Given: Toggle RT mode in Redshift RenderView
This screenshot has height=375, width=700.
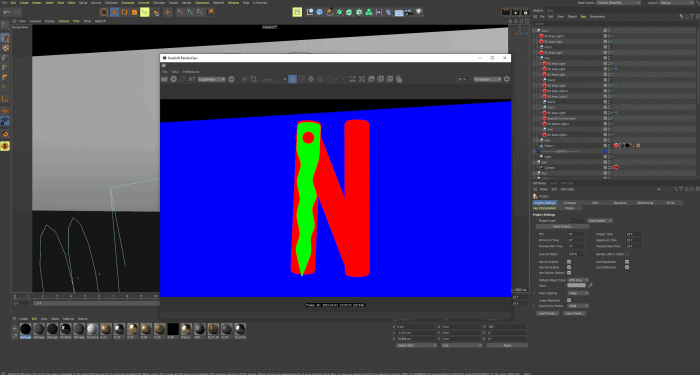Looking at the screenshot, I should (192, 79).
